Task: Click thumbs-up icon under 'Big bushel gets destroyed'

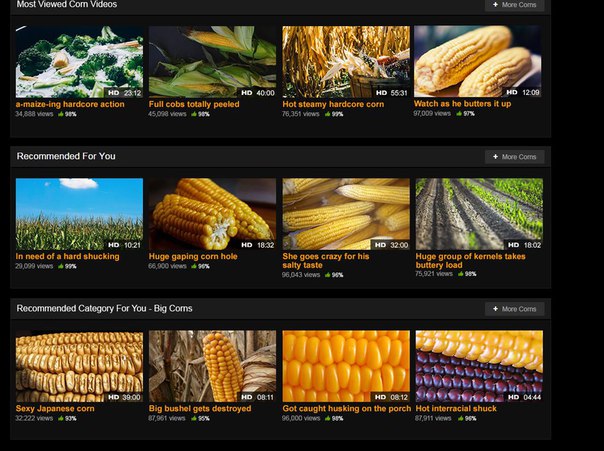Action: coord(194,418)
